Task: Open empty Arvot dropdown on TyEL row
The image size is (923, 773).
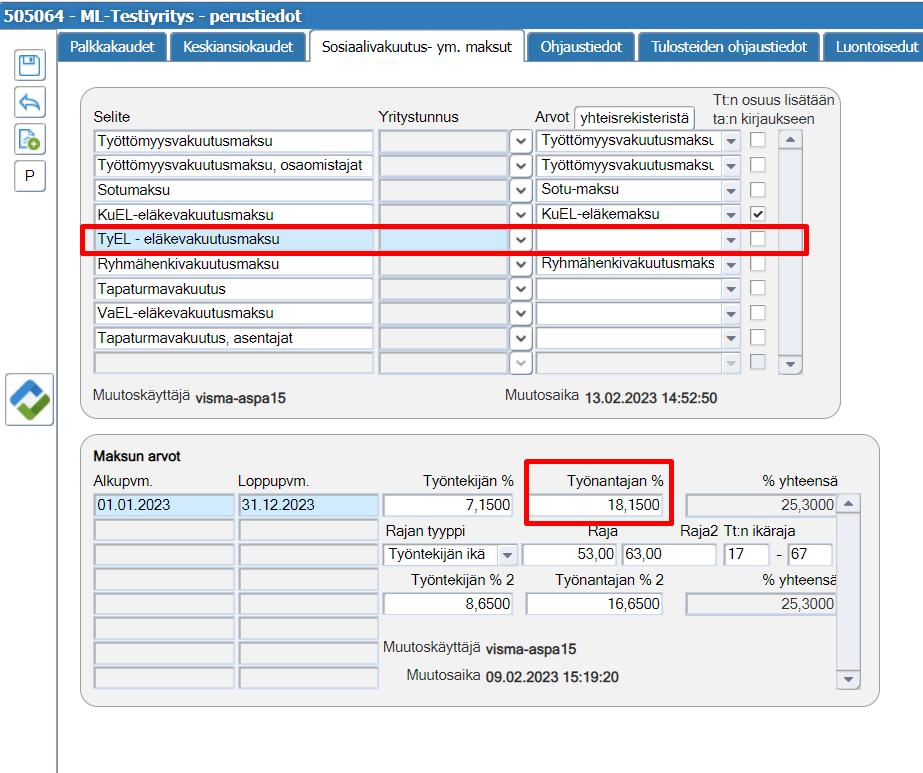Action: point(731,240)
